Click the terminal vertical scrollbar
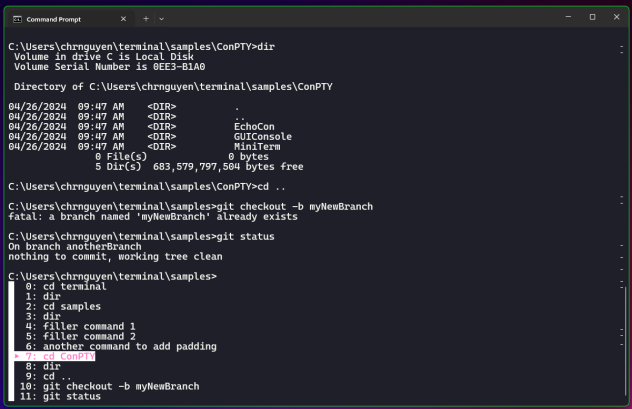Screen dimensions: 632x409 coord(624,200)
